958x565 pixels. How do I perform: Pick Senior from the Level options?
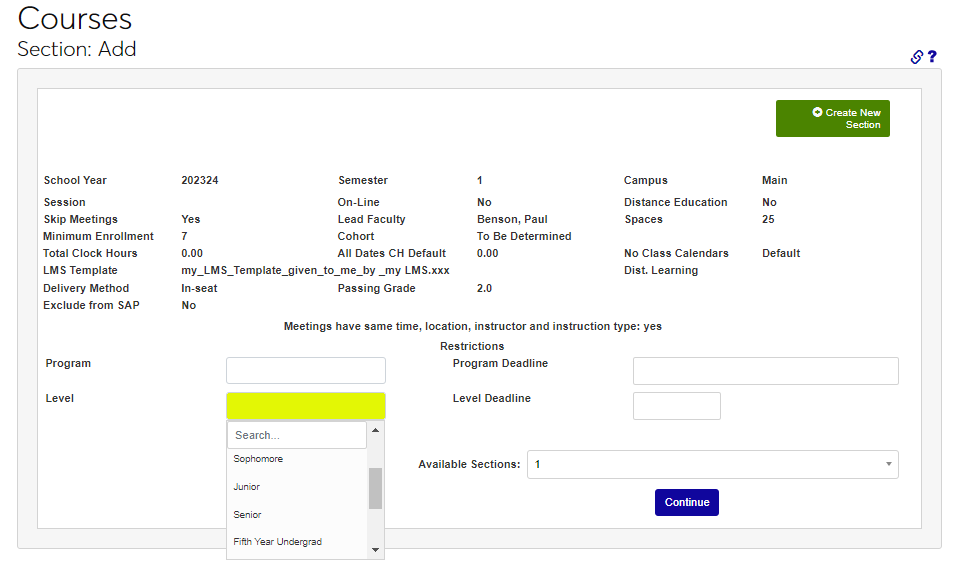(x=247, y=514)
